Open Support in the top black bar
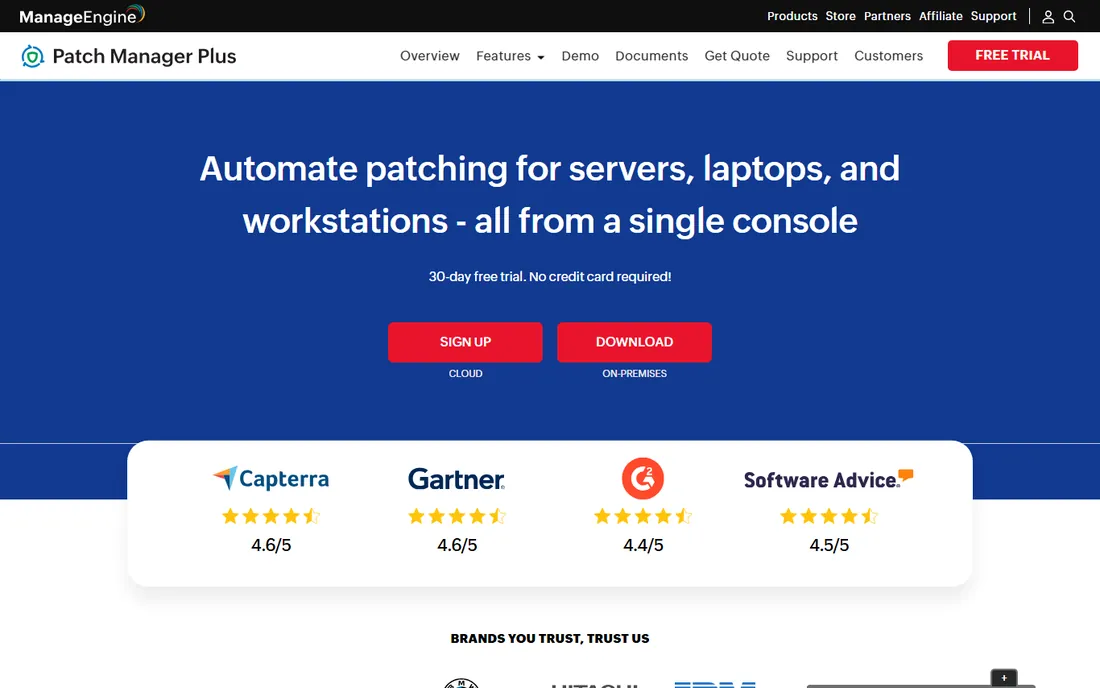 point(993,16)
